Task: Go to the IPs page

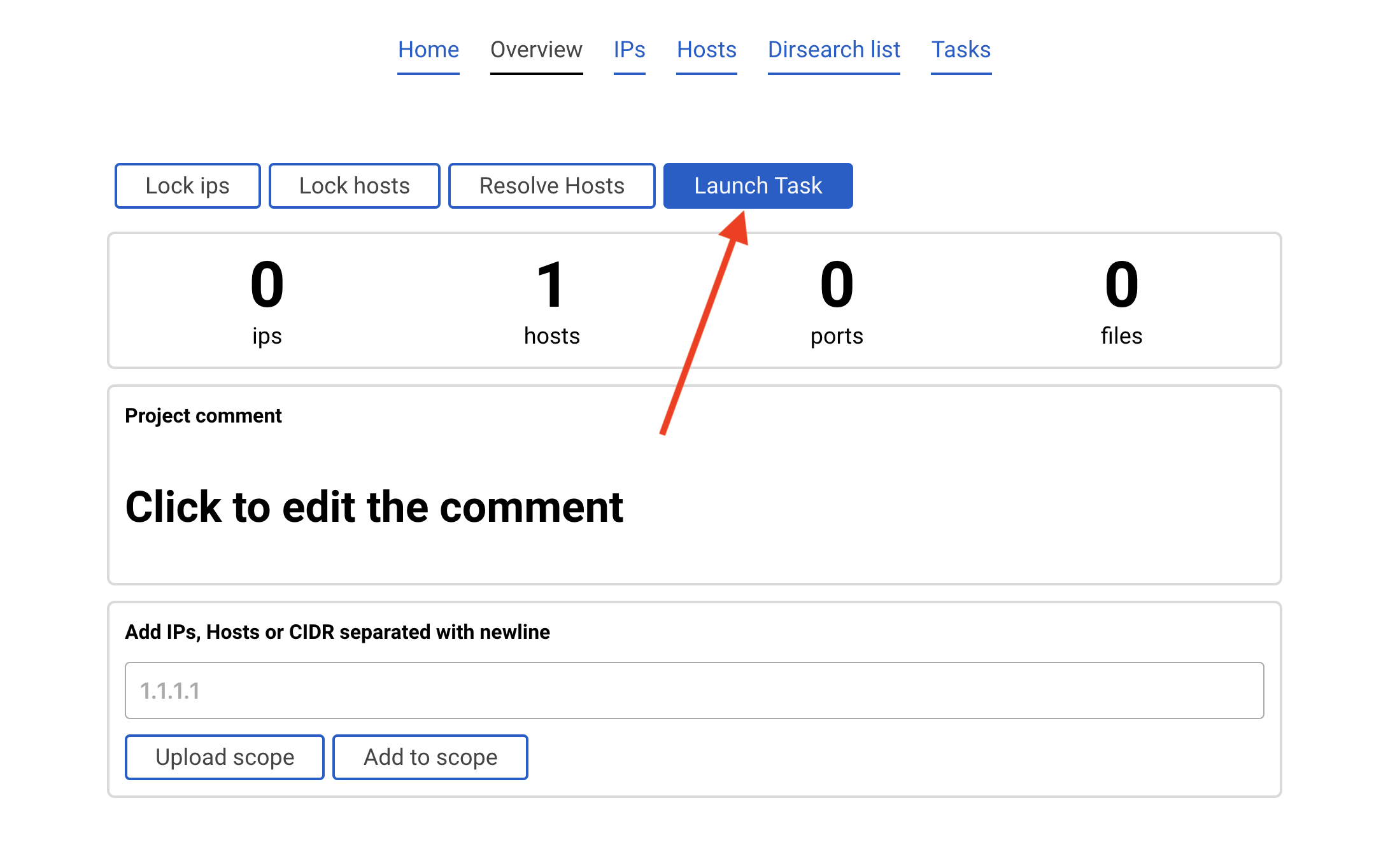Action: point(629,50)
